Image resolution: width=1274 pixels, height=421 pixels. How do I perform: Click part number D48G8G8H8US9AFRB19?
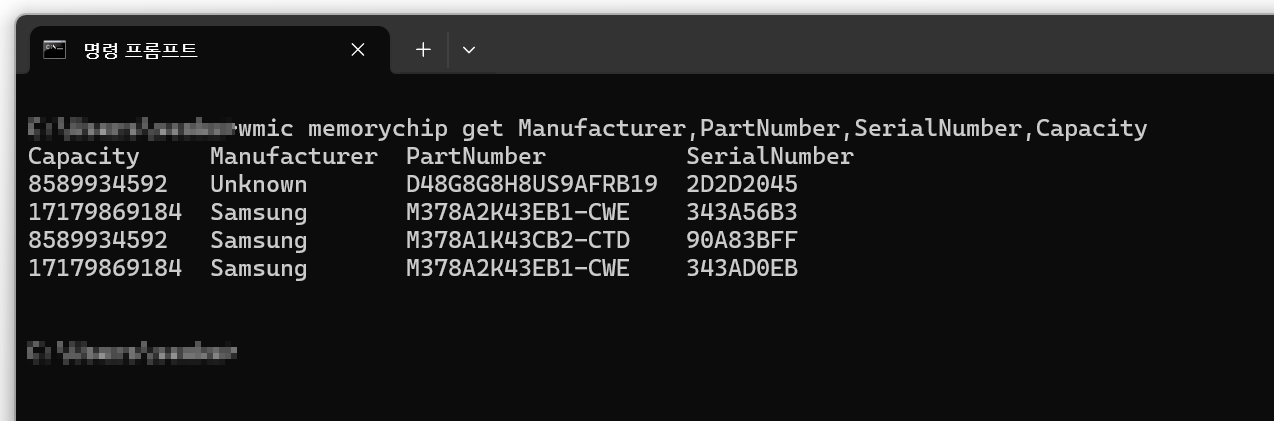[x=532, y=185]
